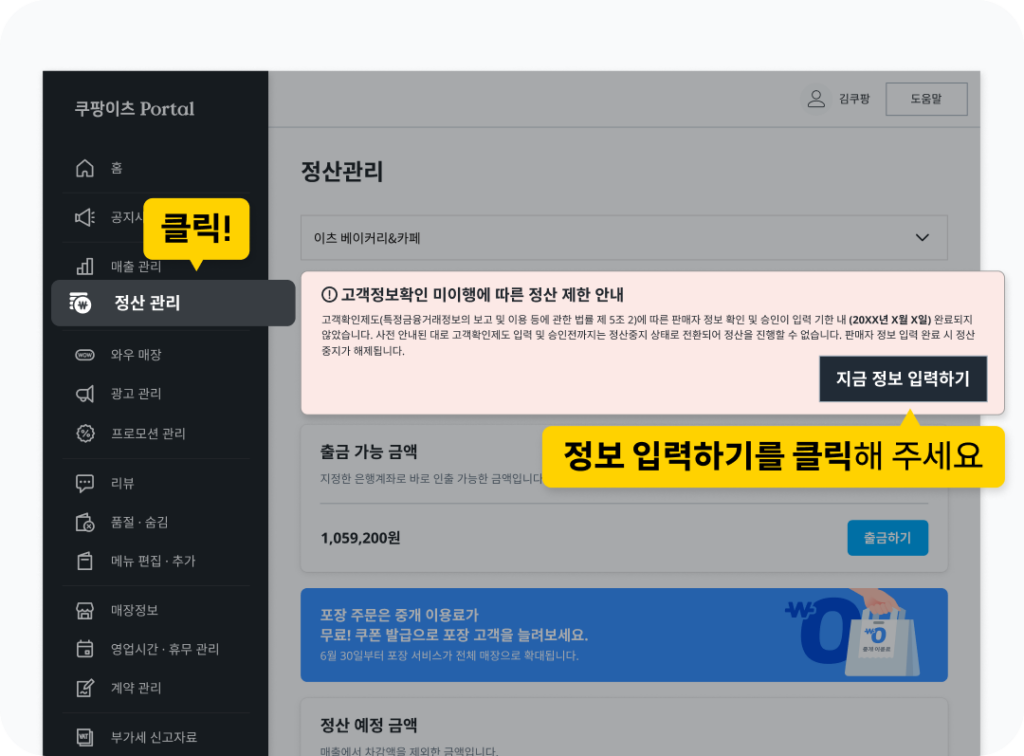Click the 출금 가능 금액 card title
Screen dimensions: 1024x756
point(369,452)
